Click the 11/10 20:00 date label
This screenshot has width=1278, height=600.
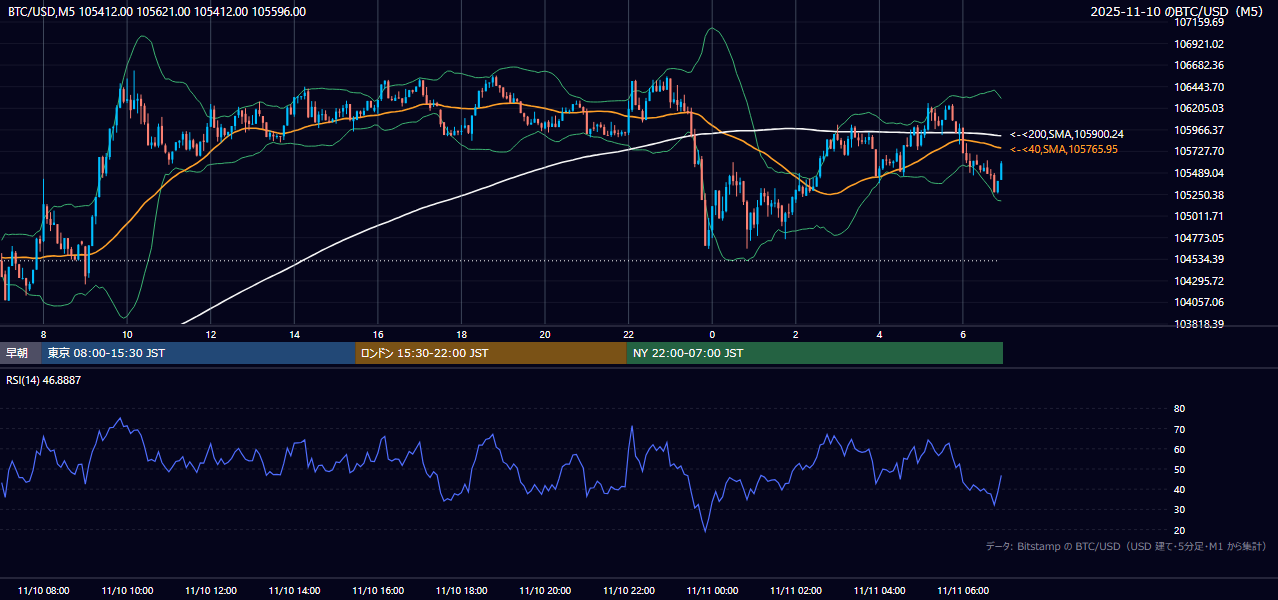pos(545,591)
